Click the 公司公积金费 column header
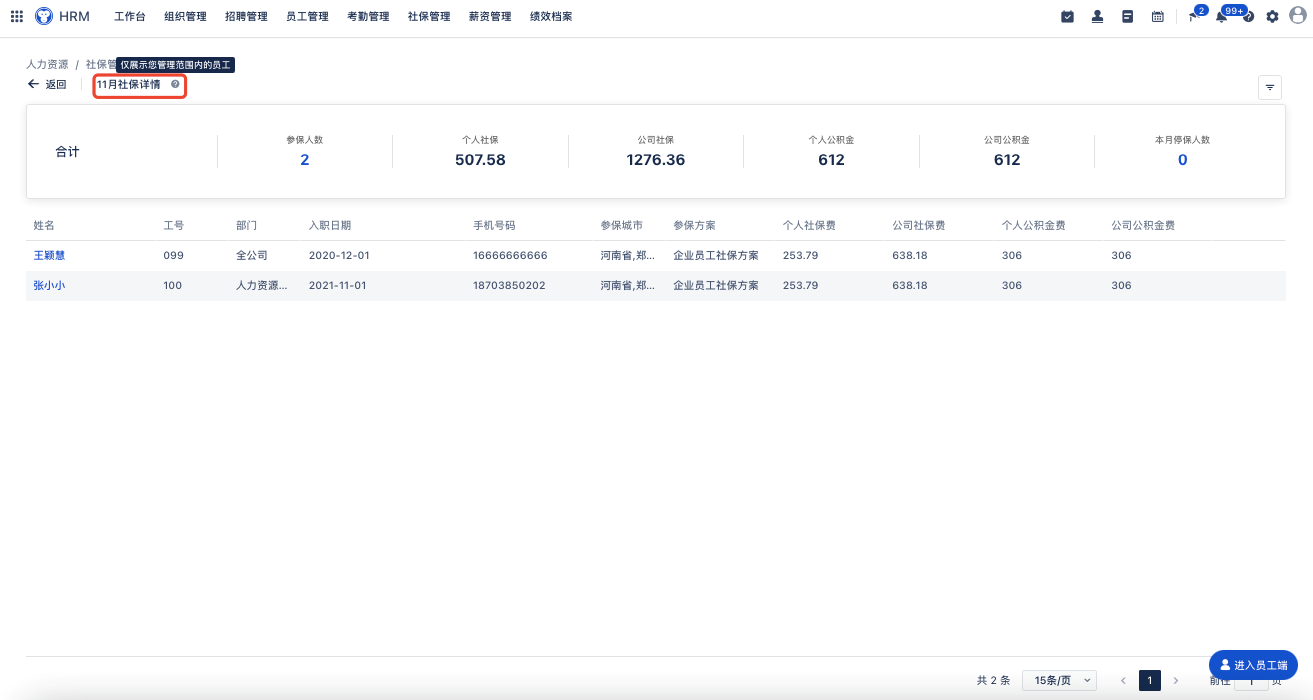The height and width of the screenshot is (700, 1313). click(x=1143, y=225)
